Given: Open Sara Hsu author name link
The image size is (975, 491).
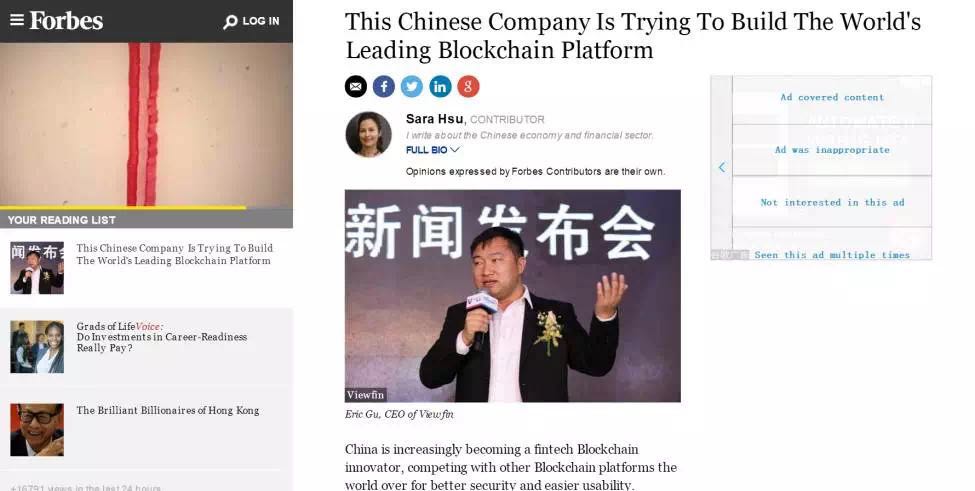Looking at the screenshot, I should tap(435, 119).
